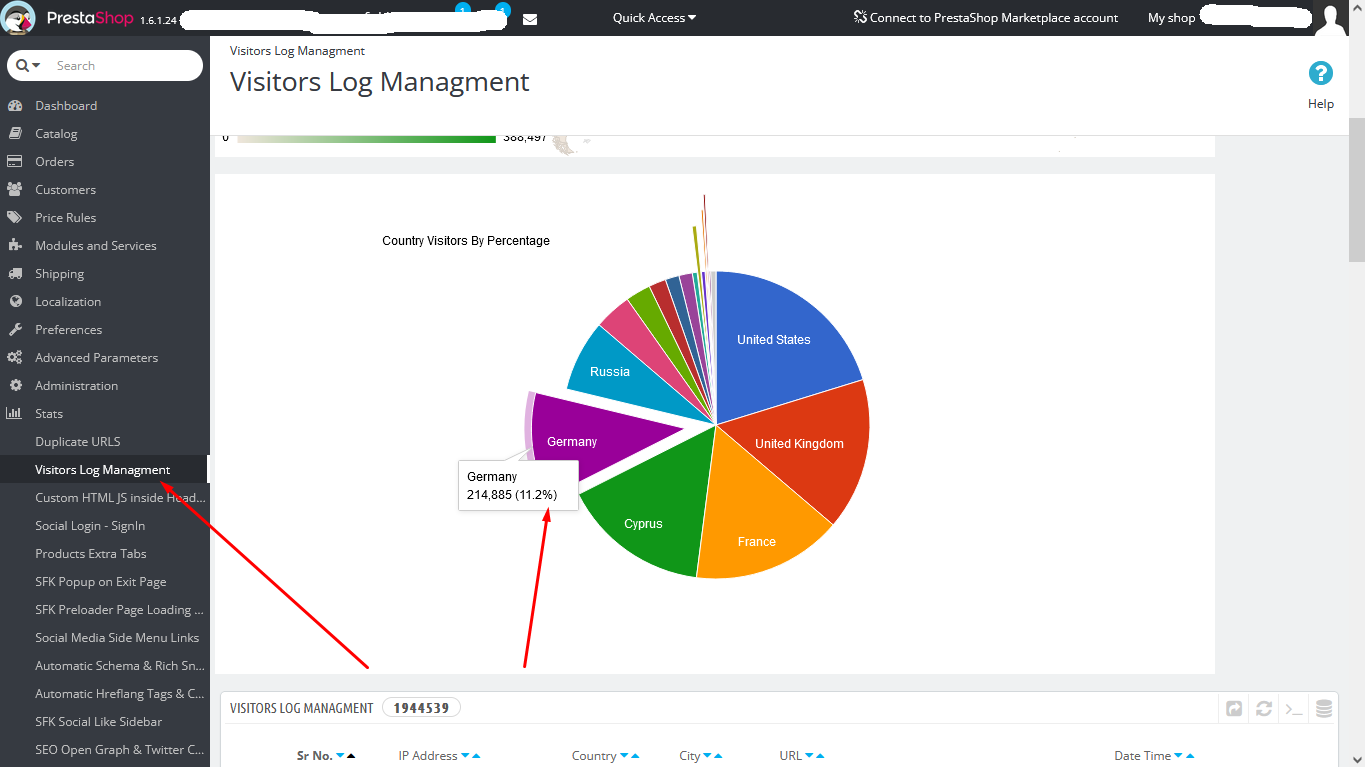Click the up sort arrow beside City column

coord(718,756)
